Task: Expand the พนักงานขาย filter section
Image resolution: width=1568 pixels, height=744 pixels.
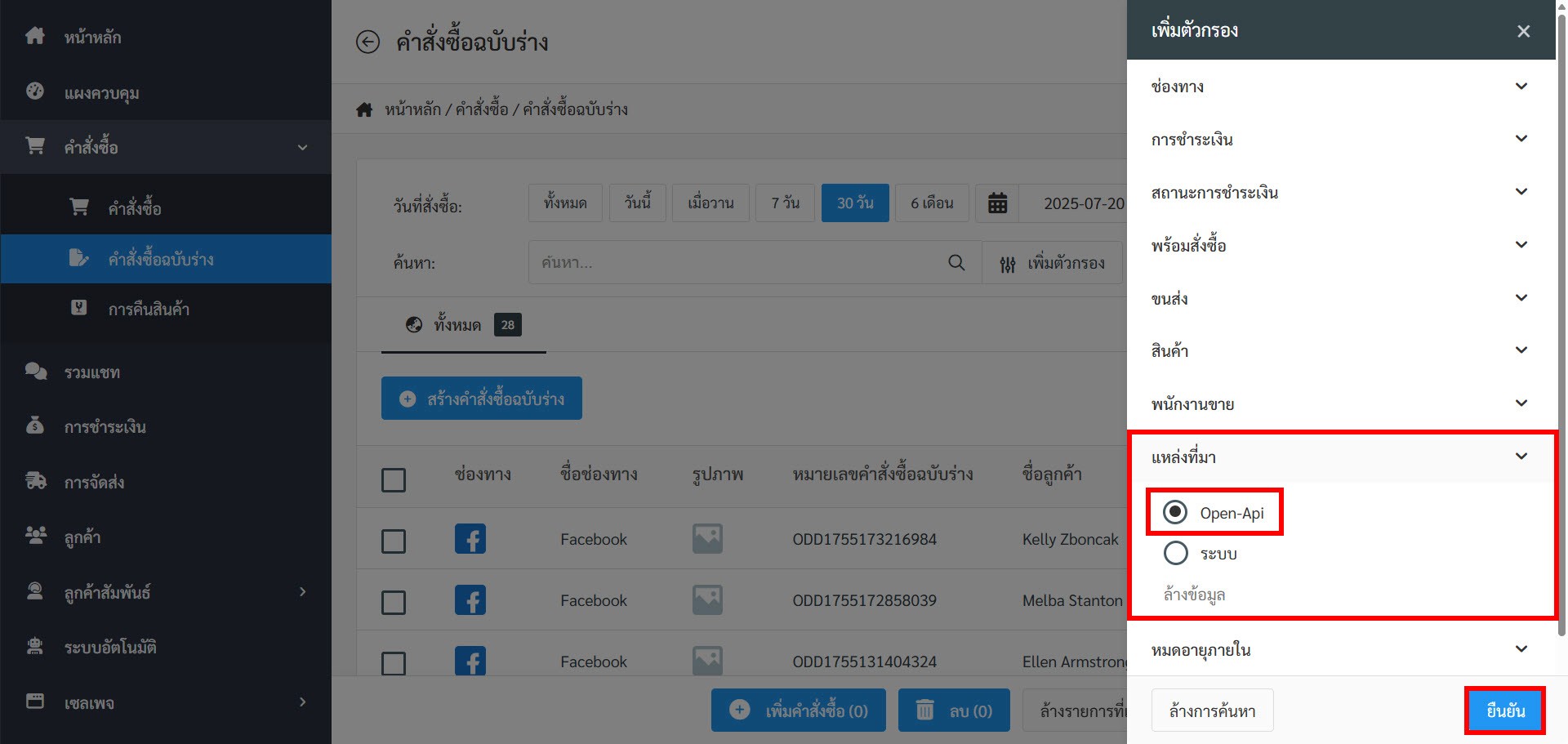Action: click(x=1341, y=403)
